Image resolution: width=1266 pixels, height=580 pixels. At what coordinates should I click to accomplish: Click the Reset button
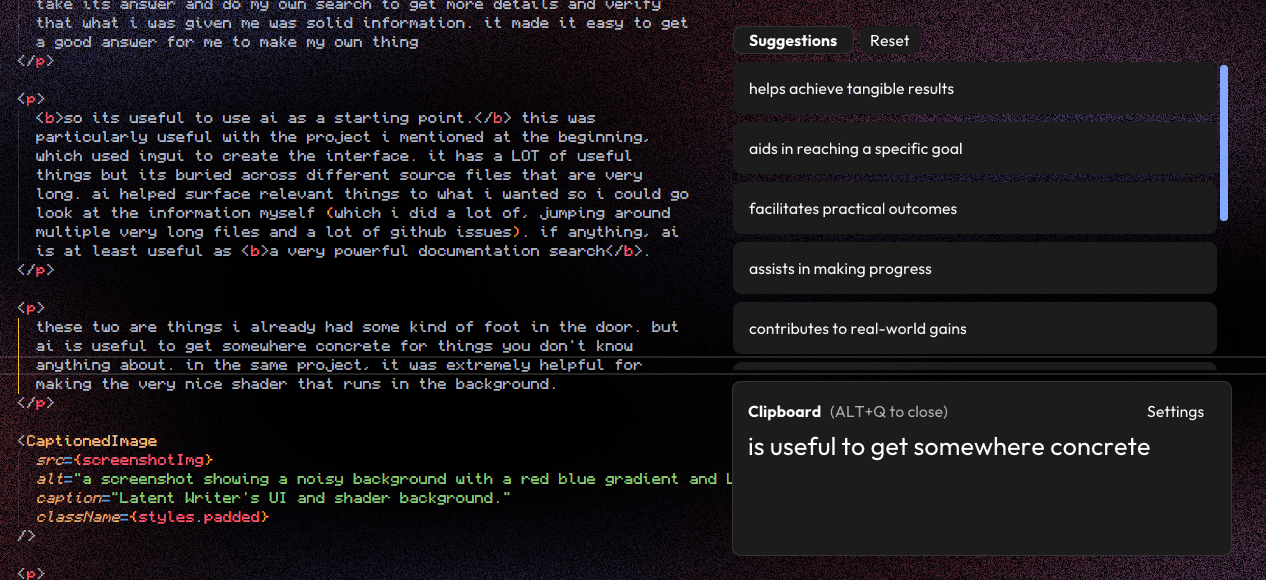(889, 41)
